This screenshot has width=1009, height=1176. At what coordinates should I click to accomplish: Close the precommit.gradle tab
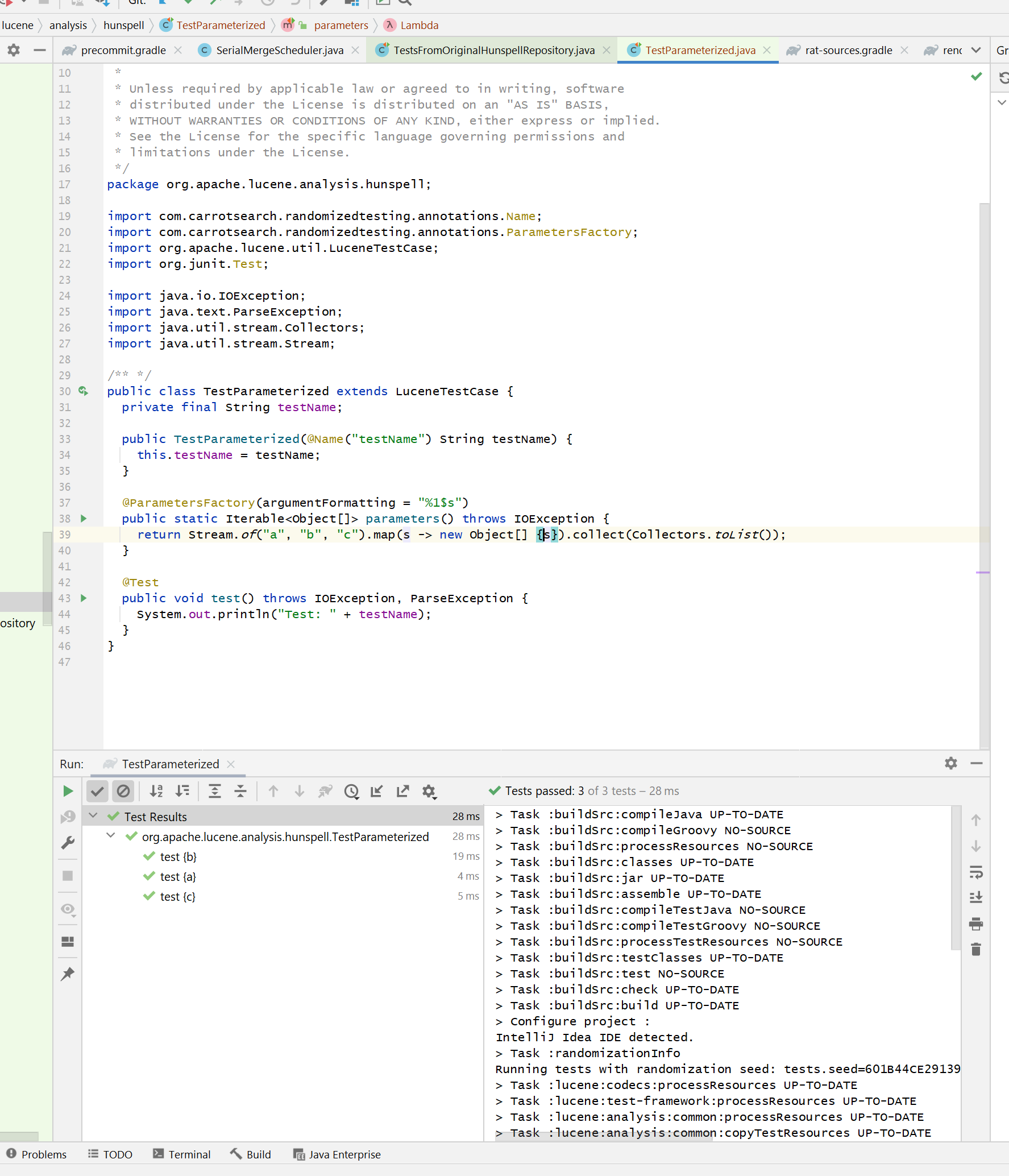[x=178, y=50]
